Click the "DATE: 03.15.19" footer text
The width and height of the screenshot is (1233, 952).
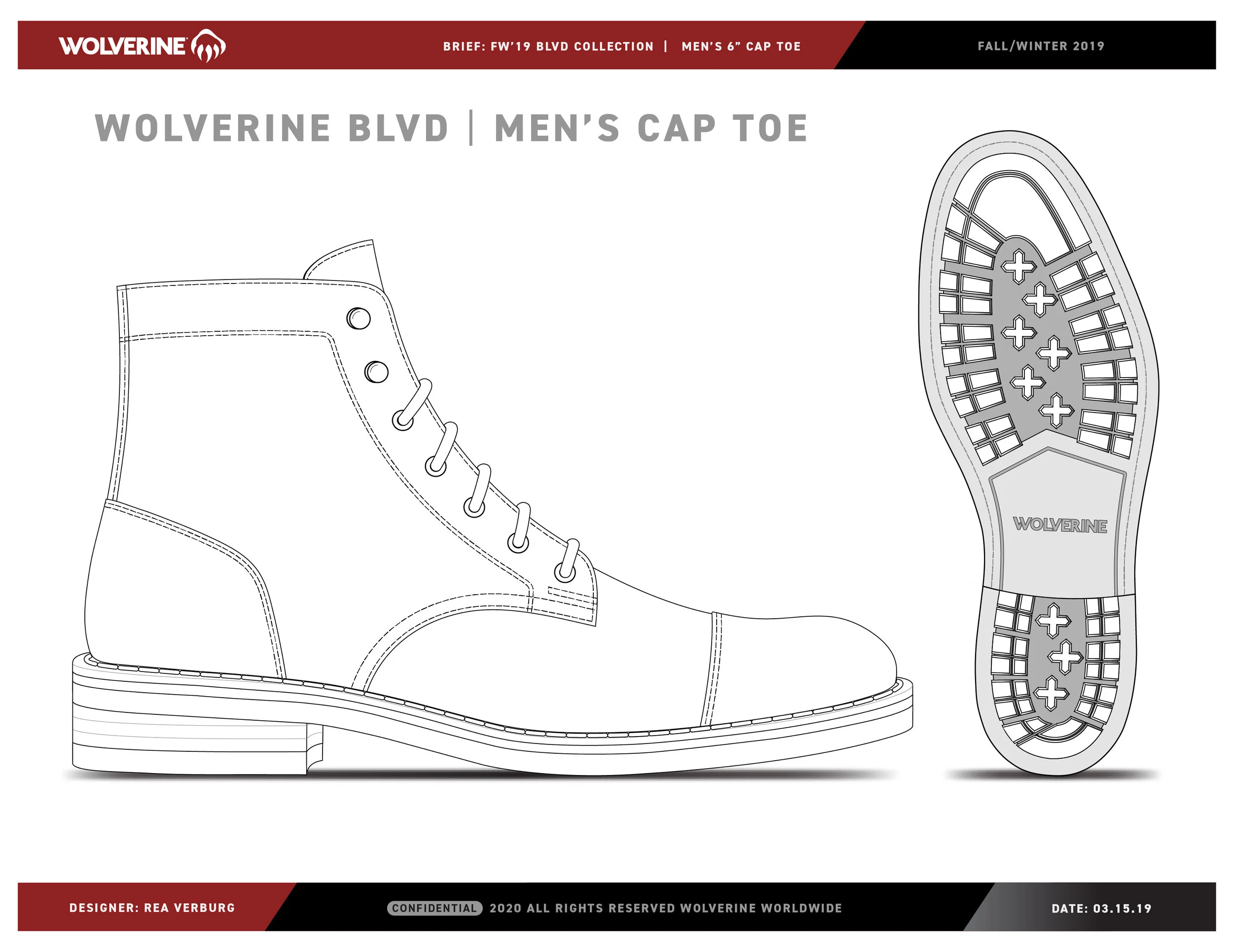1101,909
